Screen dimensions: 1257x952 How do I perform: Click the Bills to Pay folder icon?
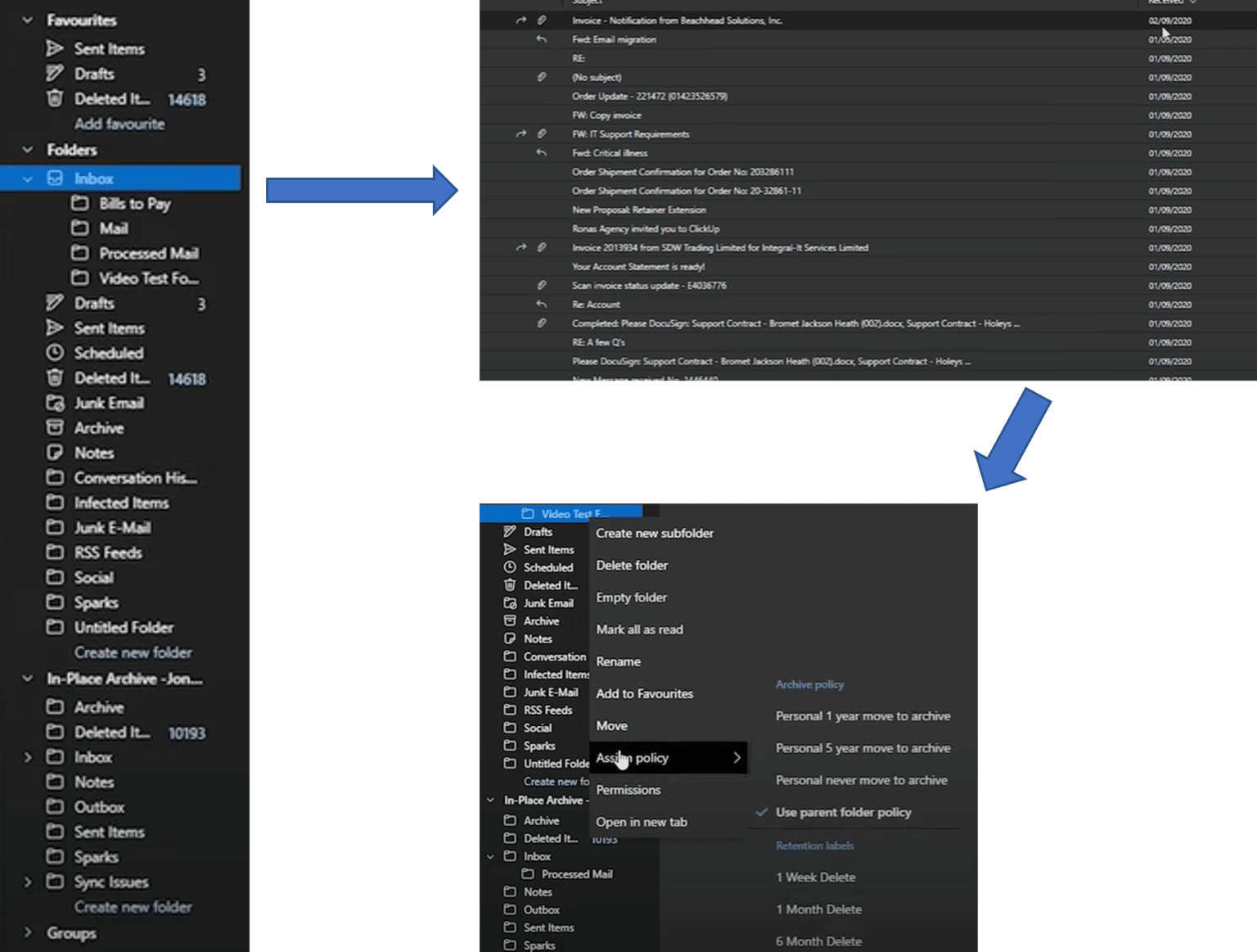pos(80,203)
